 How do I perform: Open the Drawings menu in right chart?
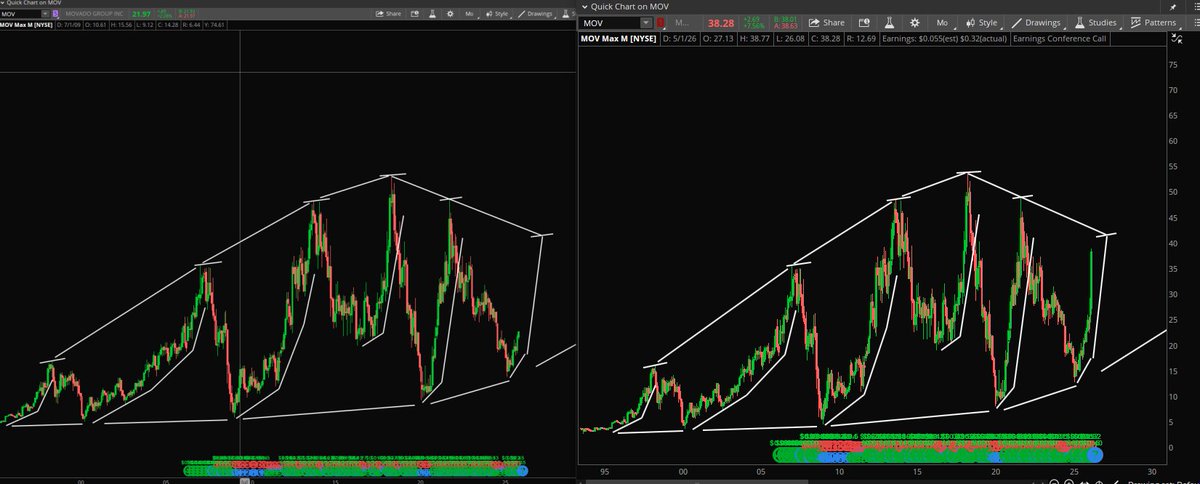[1035, 22]
